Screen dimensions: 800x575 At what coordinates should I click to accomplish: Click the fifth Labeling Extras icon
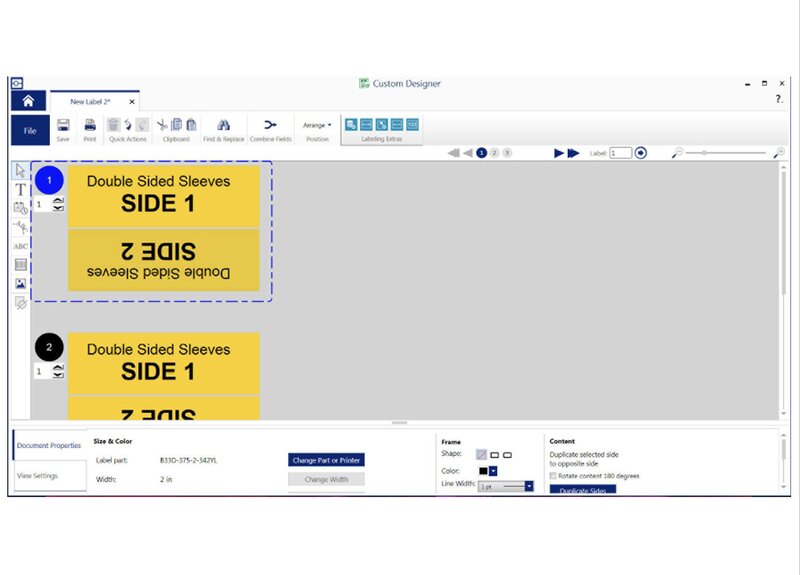pyautogui.click(x=412, y=124)
